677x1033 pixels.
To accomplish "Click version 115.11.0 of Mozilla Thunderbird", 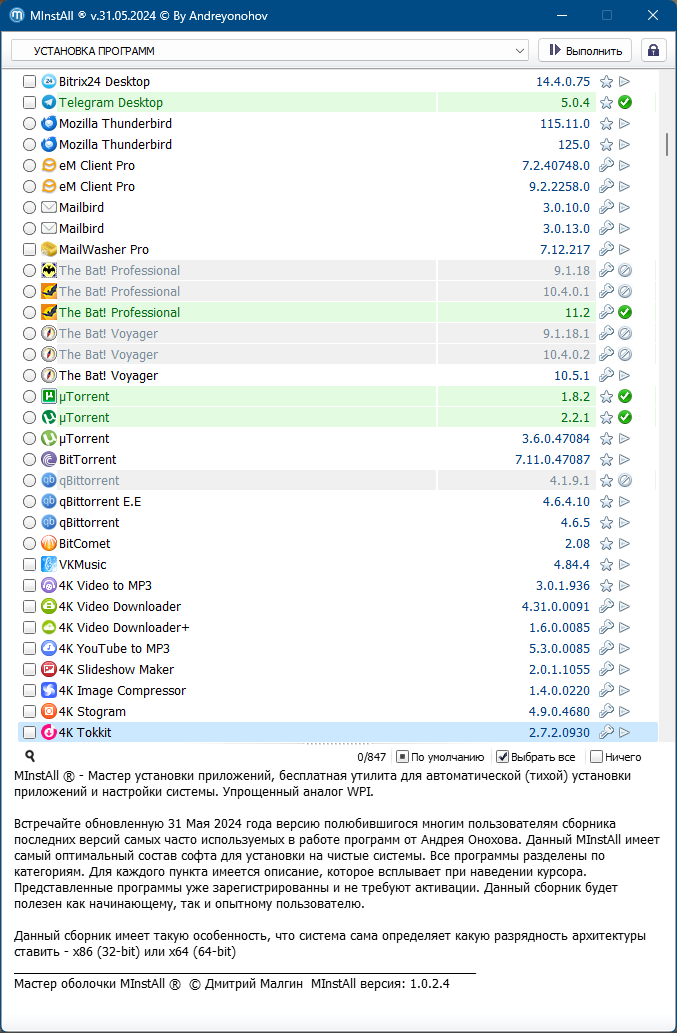I will coord(563,124).
